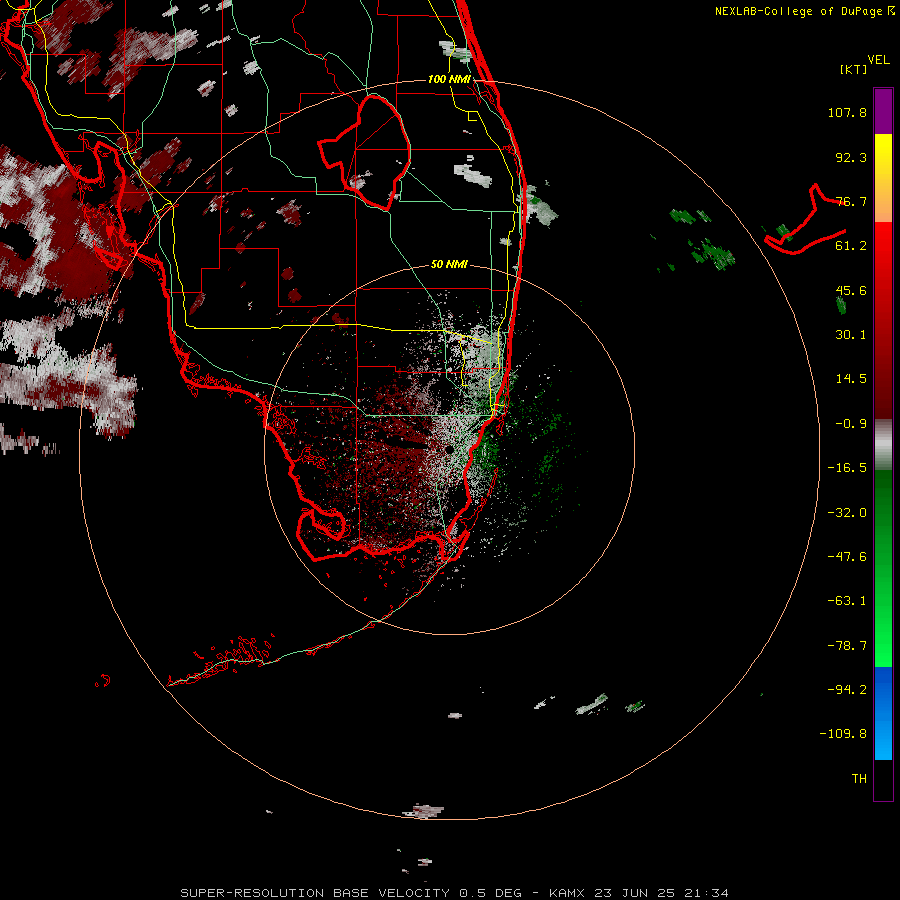Click the 92.3 velocity scale value
The height and width of the screenshot is (900, 900).
pos(851,157)
